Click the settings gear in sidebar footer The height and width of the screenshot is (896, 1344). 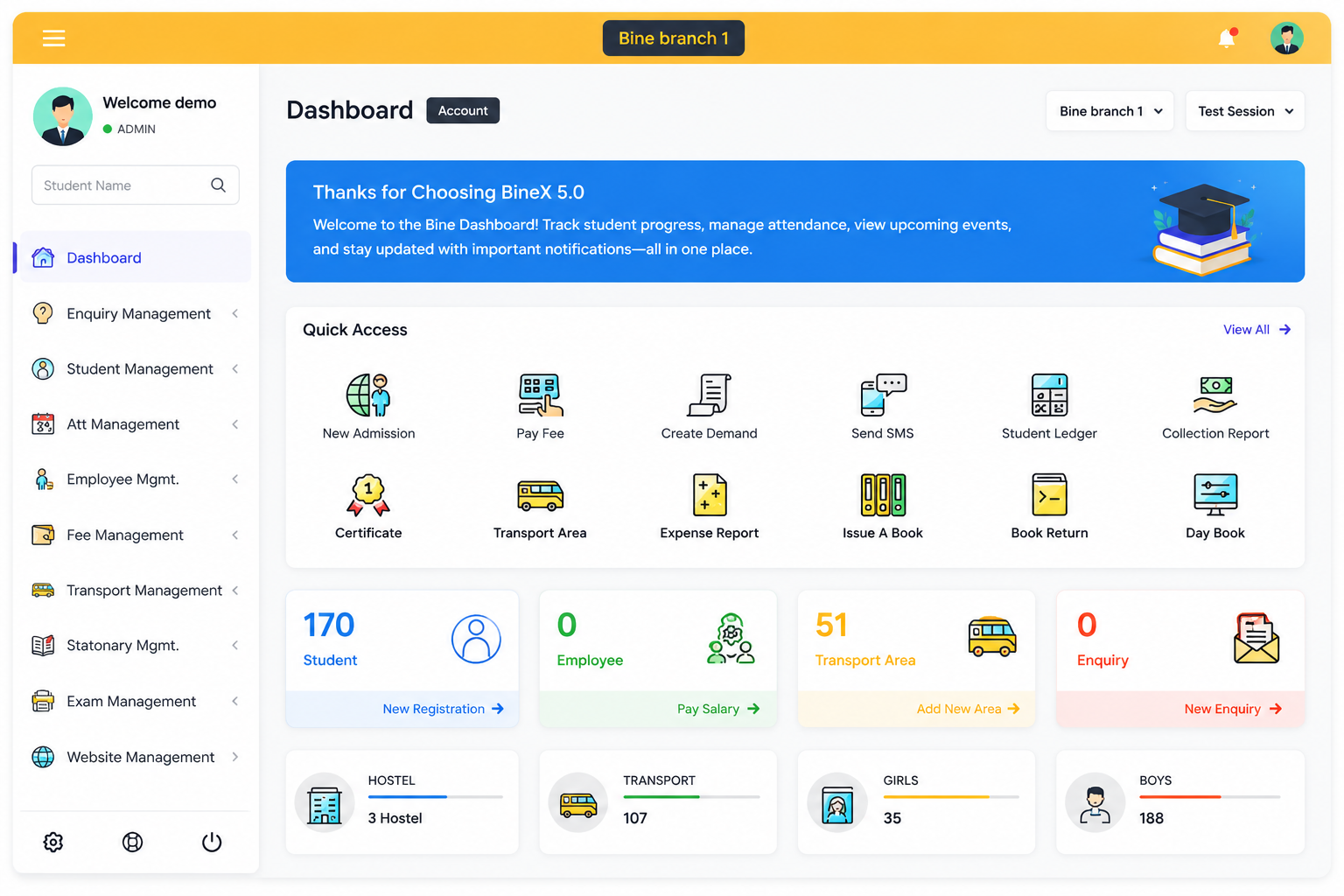(53, 842)
